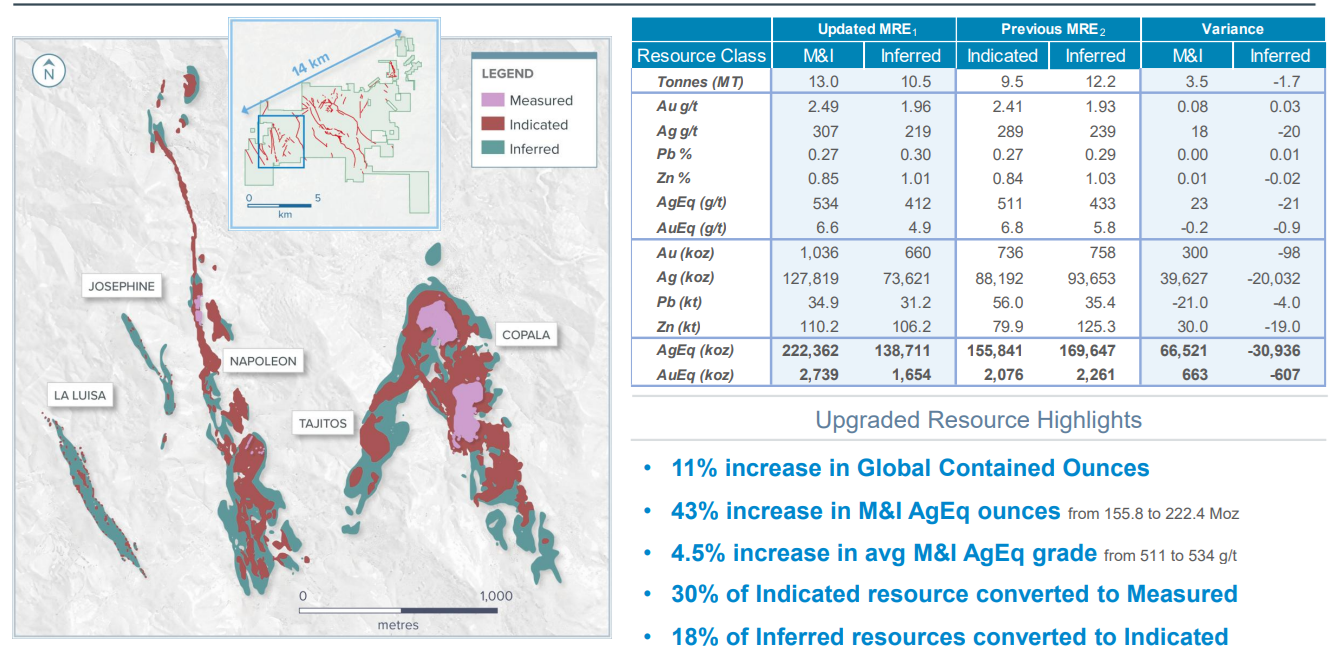This screenshot has height=652, width=1341.
Task: Select the Pb % row label
Action: click(675, 154)
